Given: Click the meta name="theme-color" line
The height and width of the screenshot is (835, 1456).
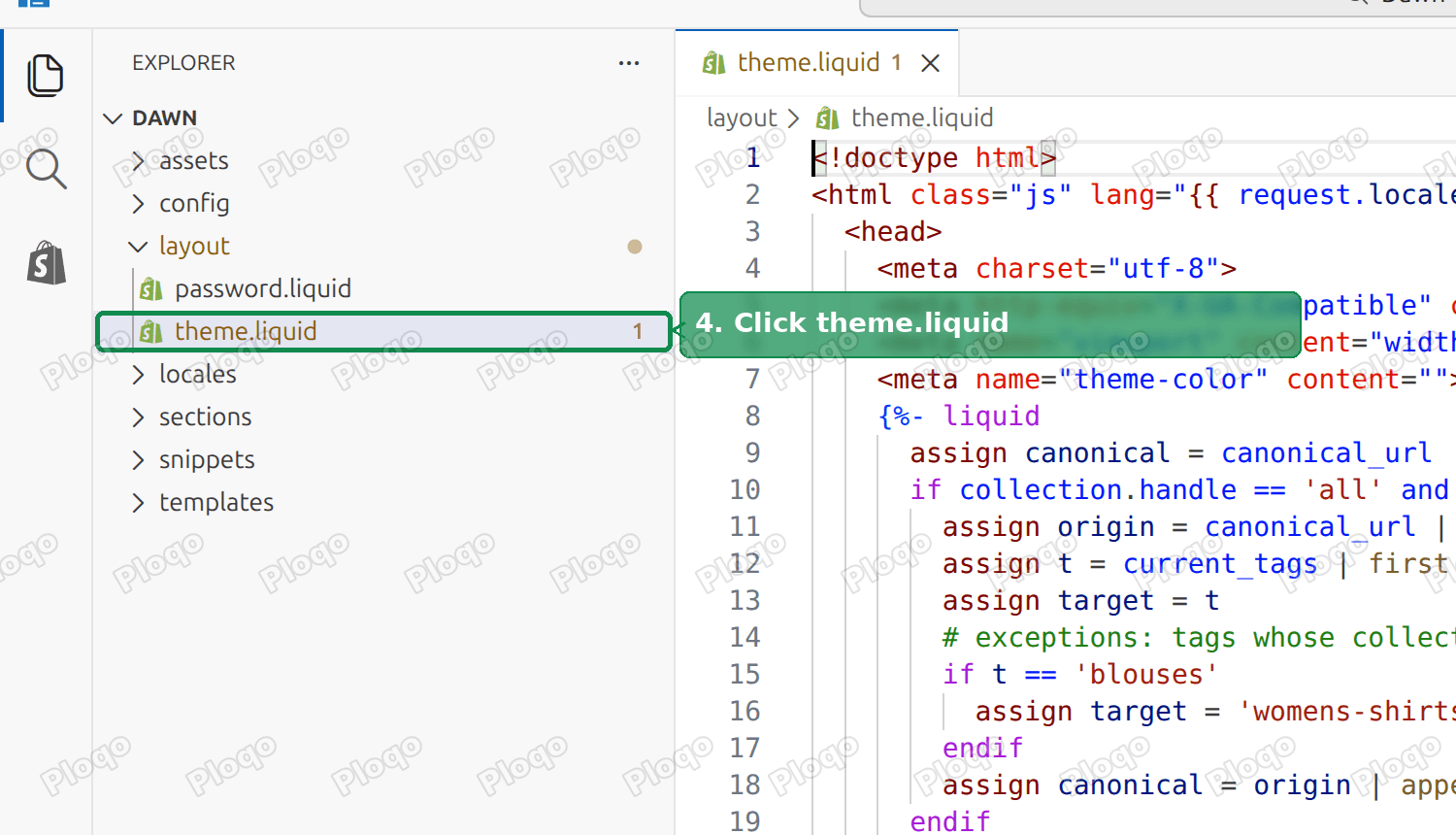Looking at the screenshot, I should coord(1165,379).
